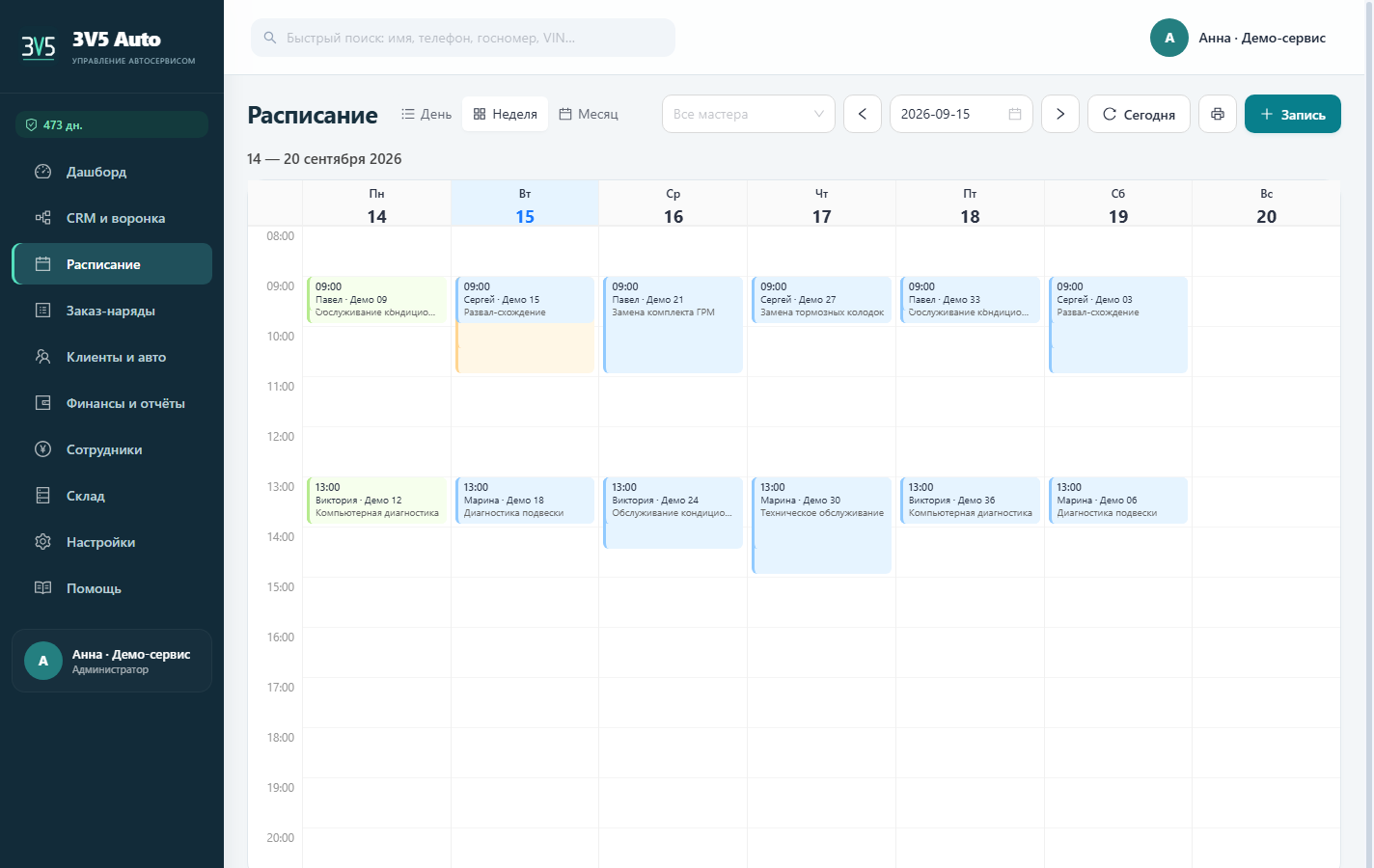Image resolution: width=1374 pixels, height=868 pixels.
Task: Focus the quick search field
Action: tap(463, 38)
